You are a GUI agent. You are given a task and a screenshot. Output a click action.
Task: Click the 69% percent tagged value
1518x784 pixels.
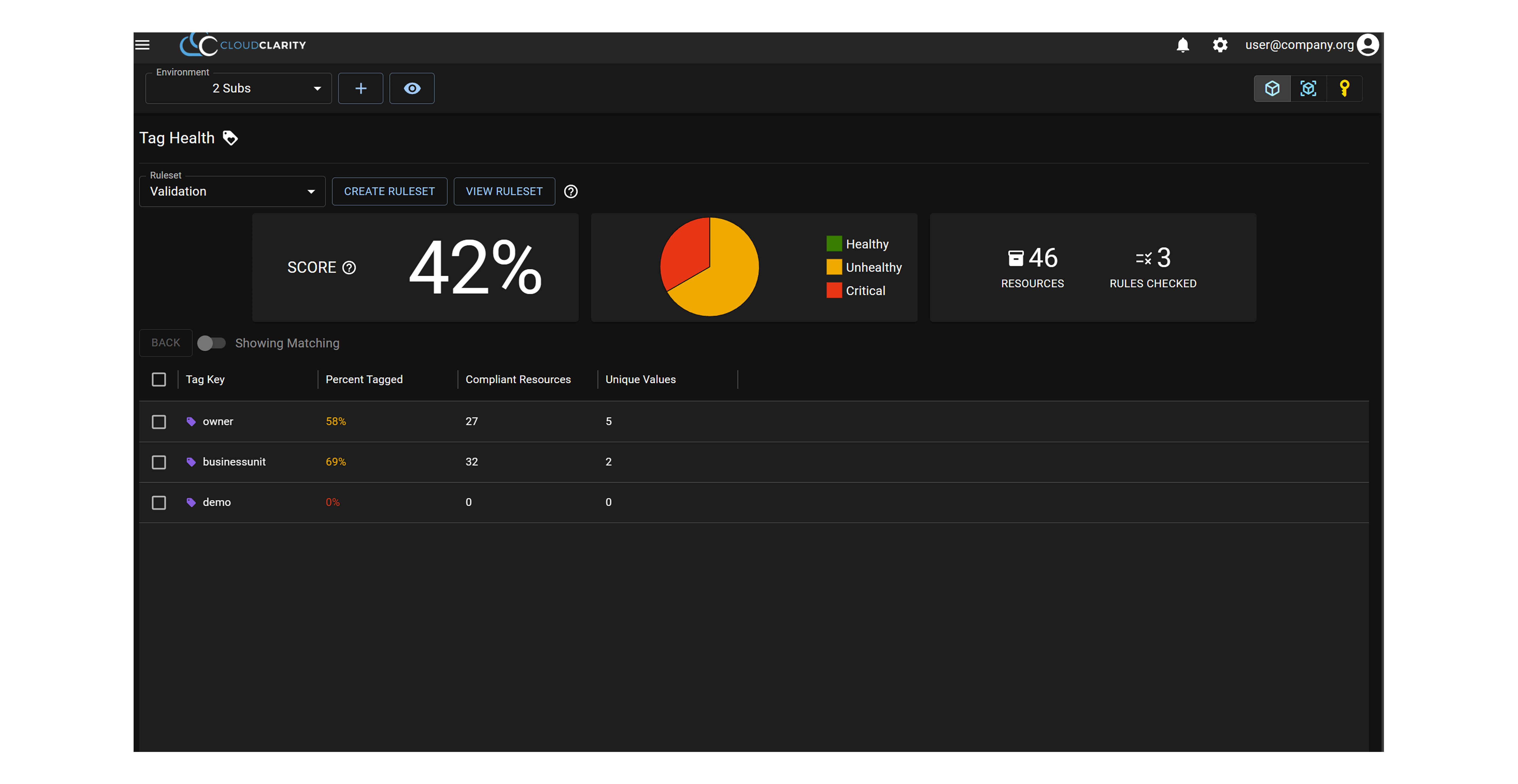[336, 462]
